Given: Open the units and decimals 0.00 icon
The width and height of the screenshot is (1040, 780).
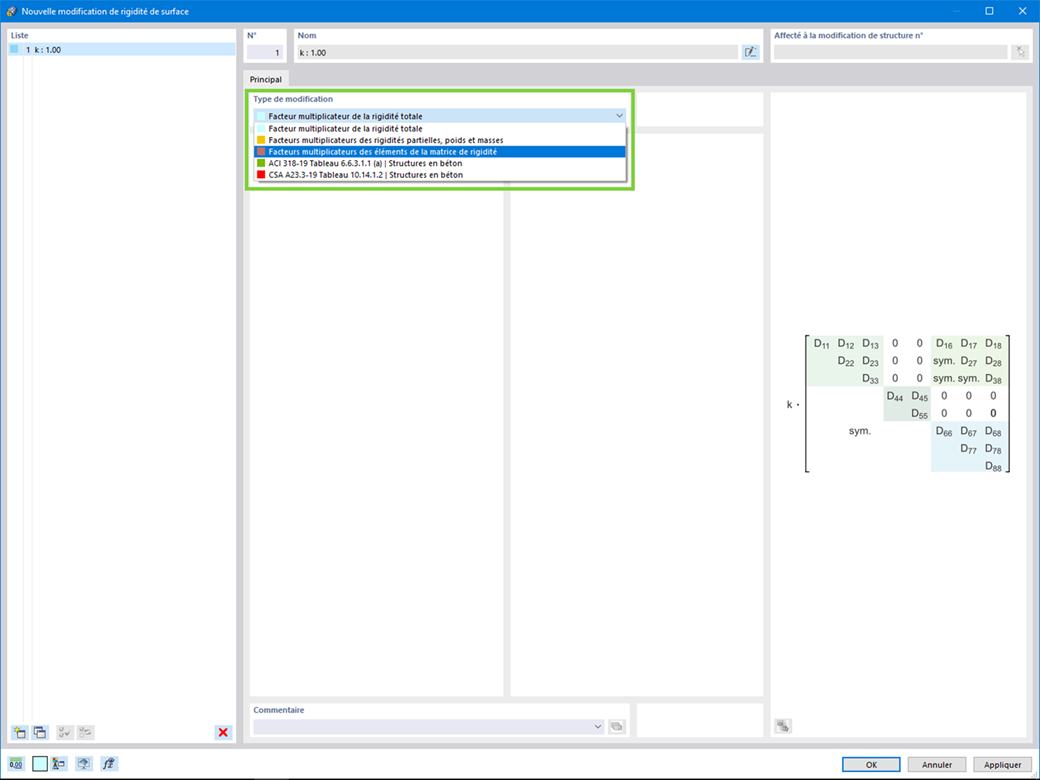Looking at the screenshot, I should point(16,764).
